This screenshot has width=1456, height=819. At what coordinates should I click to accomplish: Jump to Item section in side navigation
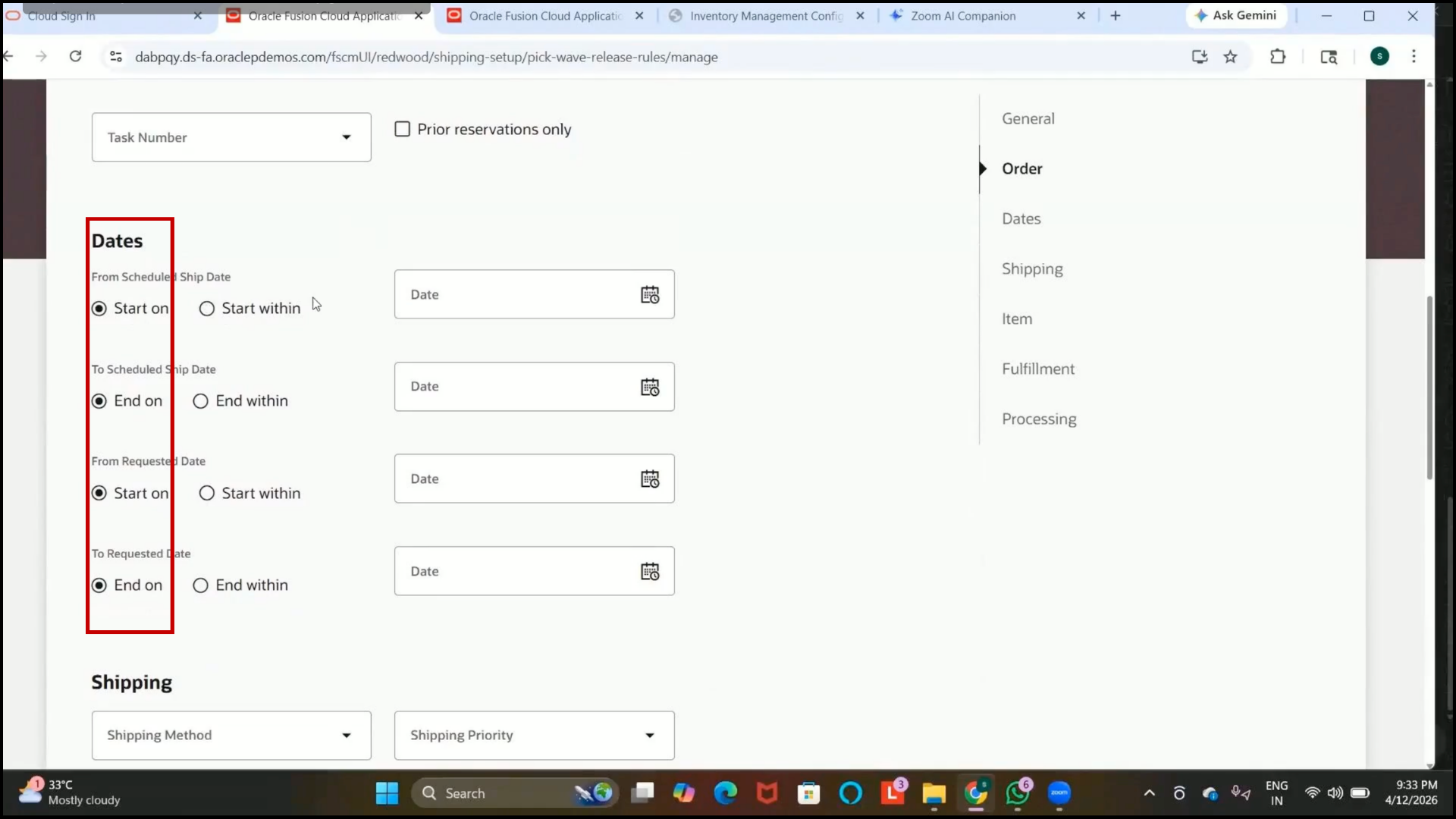pyautogui.click(x=1016, y=319)
